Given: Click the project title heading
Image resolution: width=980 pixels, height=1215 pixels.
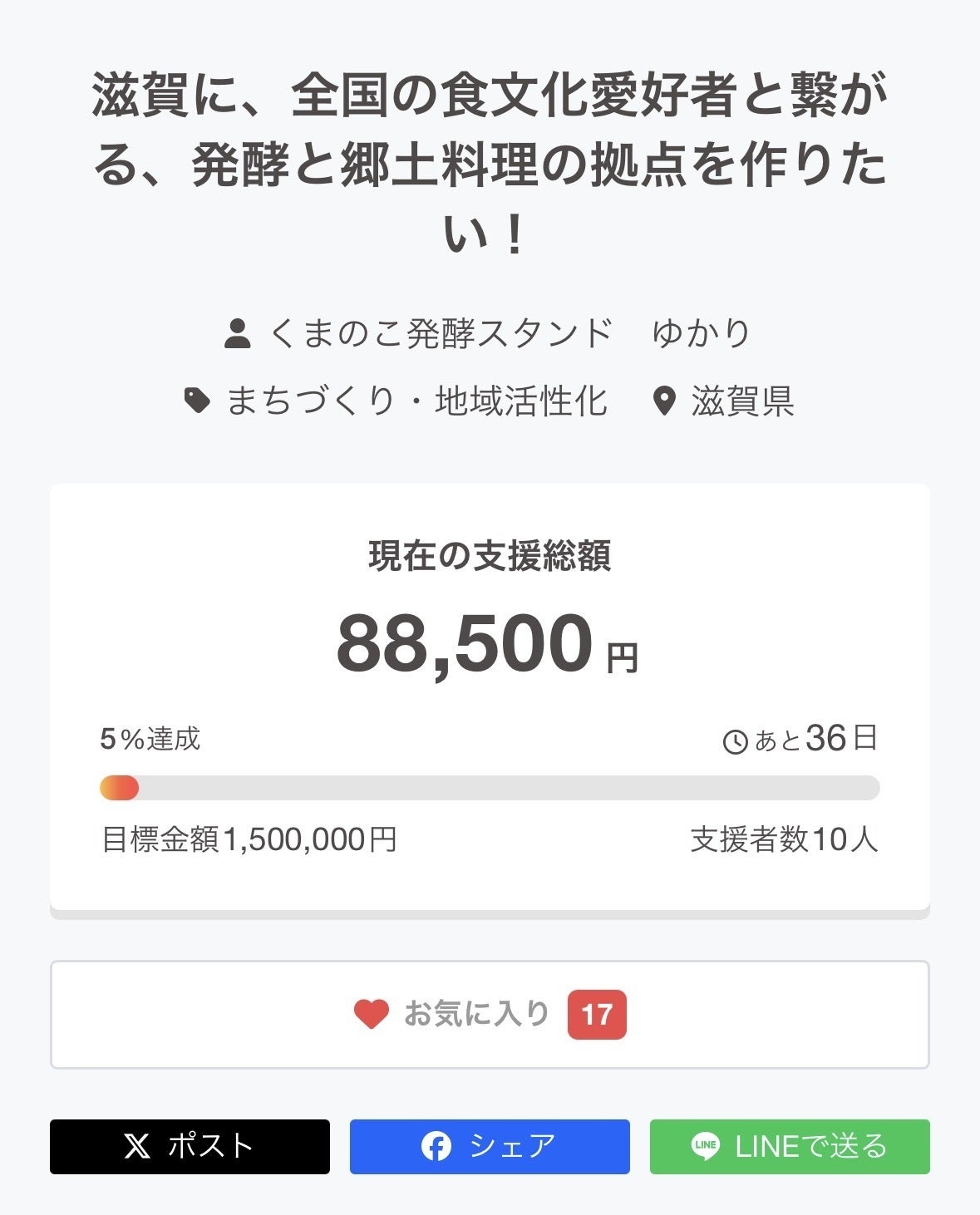Looking at the screenshot, I should (x=490, y=165).
